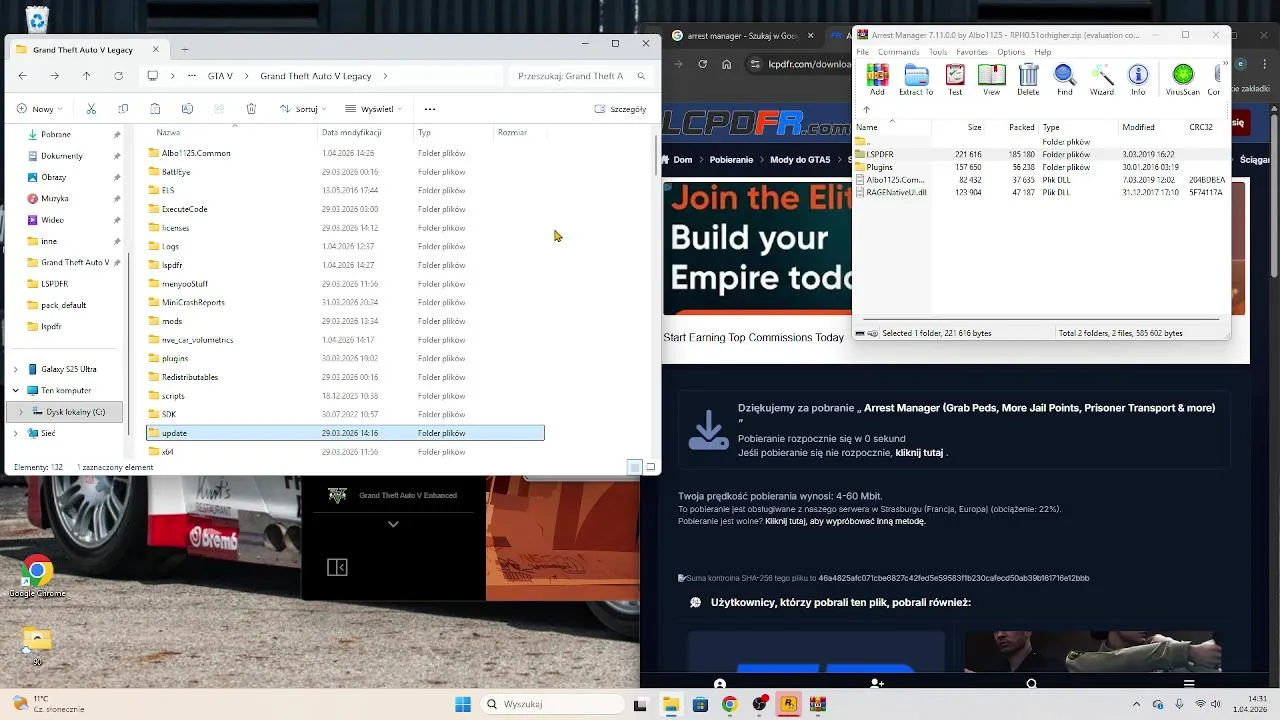Click the Find magnifier icon in WinRAR
1280x720 pixels.
[x=1065, y=75]
